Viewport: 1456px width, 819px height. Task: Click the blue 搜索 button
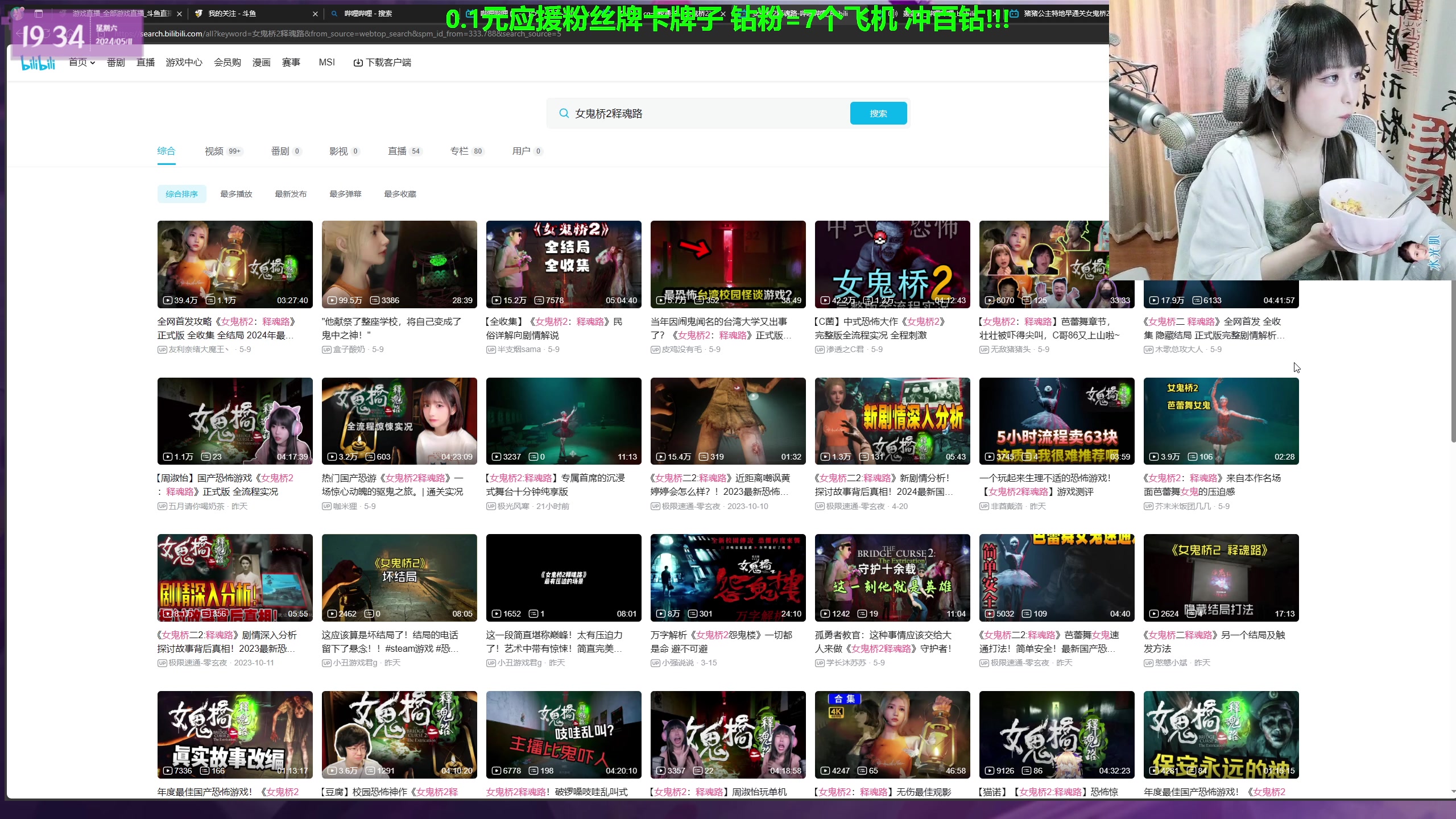[x=878, y=113]
